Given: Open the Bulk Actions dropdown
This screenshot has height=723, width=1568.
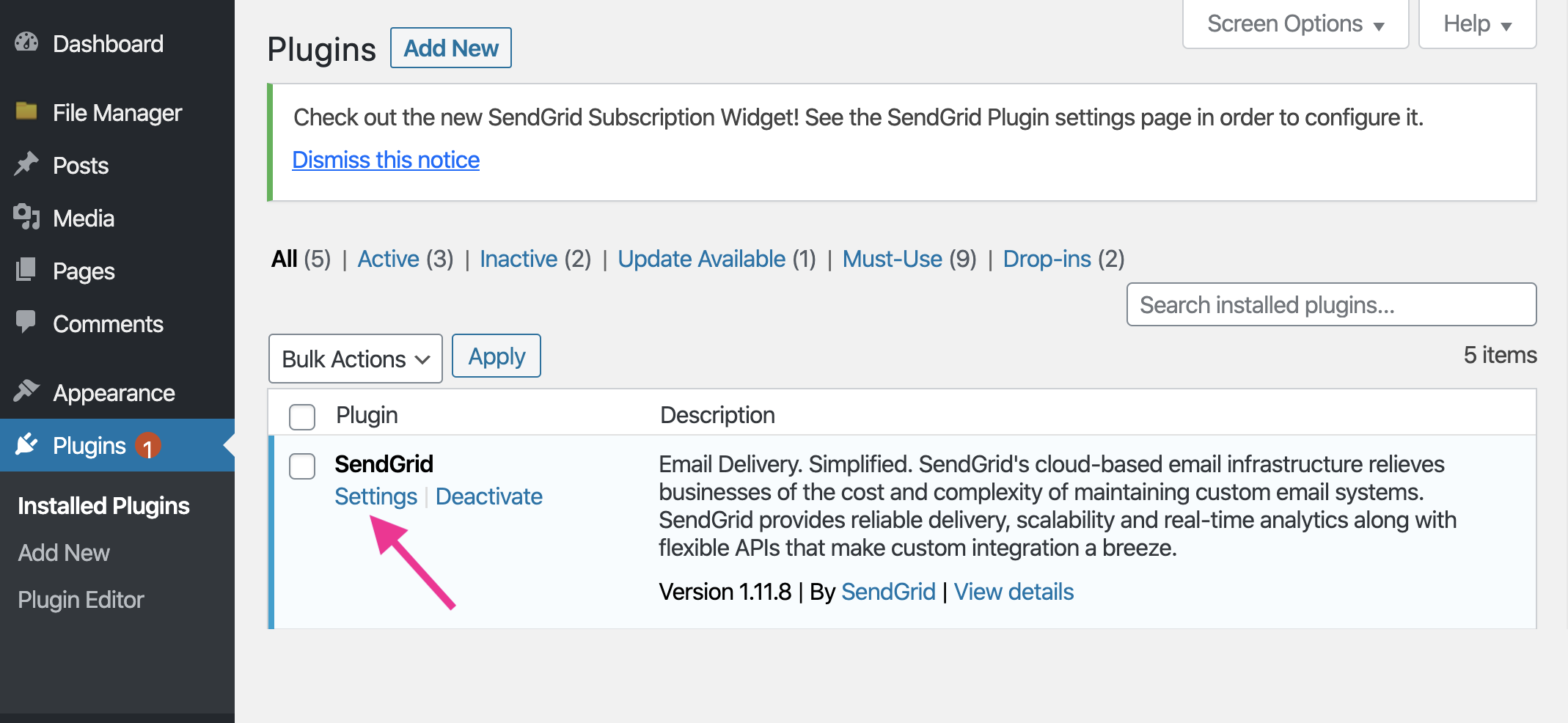Looking at the screenshot, I should [x=356, y=359].
